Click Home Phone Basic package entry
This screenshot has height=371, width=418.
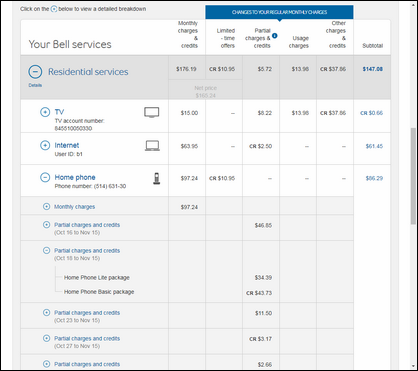click(99, 292)
